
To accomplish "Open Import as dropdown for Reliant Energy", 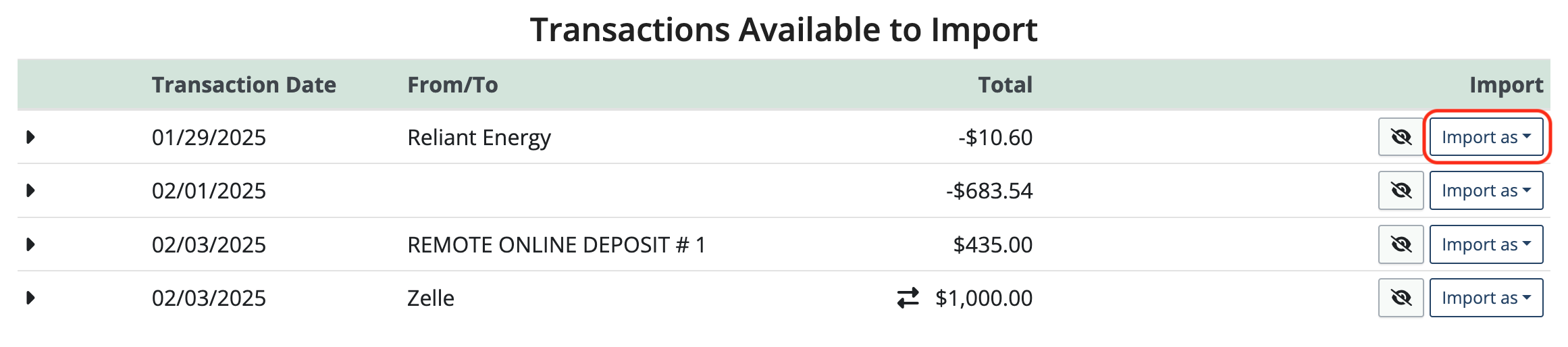I will click(1486, 137).
